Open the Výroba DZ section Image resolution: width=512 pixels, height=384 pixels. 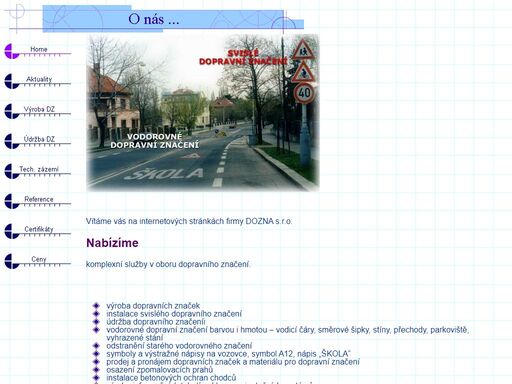point(39,109)
